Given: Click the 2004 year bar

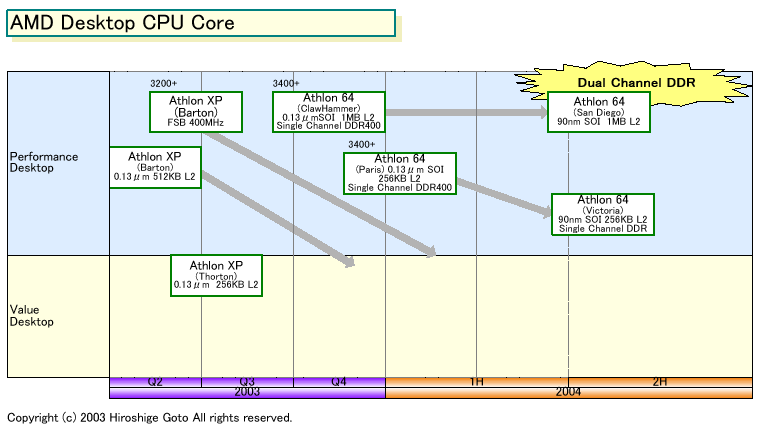Looking at the screenshot, I should point(569,392).
